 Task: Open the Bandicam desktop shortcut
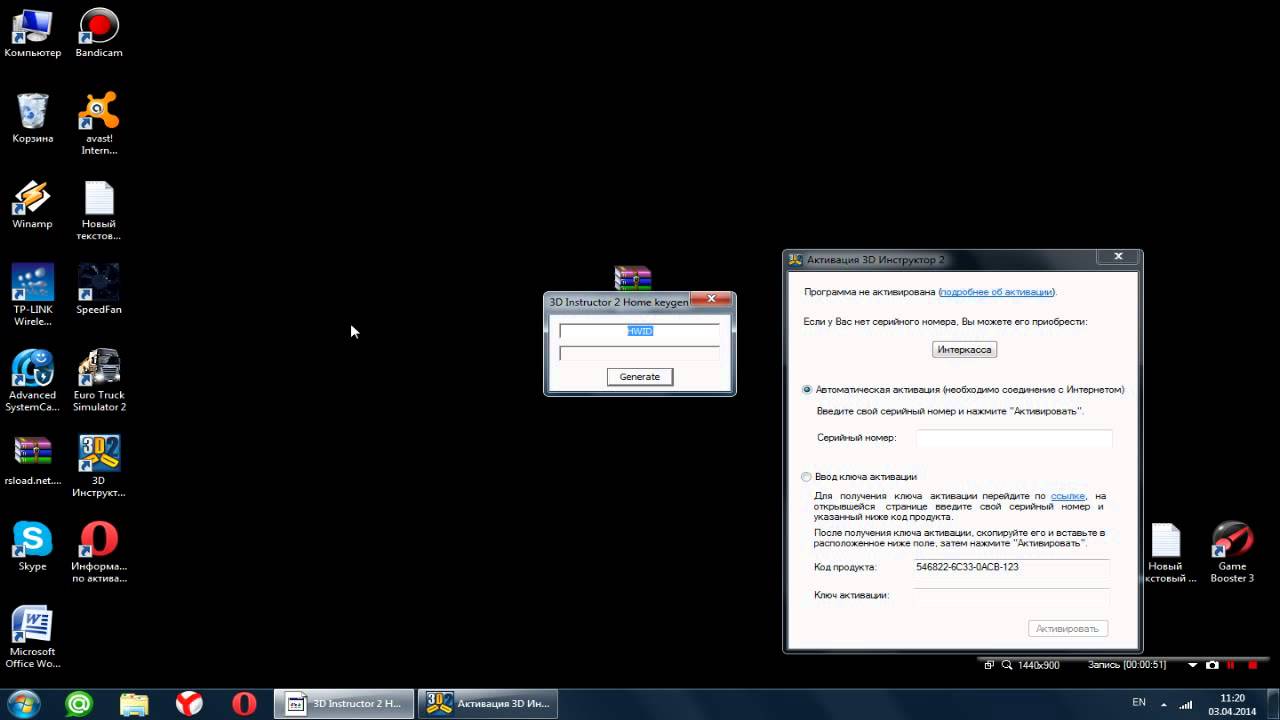click(99, 32)
